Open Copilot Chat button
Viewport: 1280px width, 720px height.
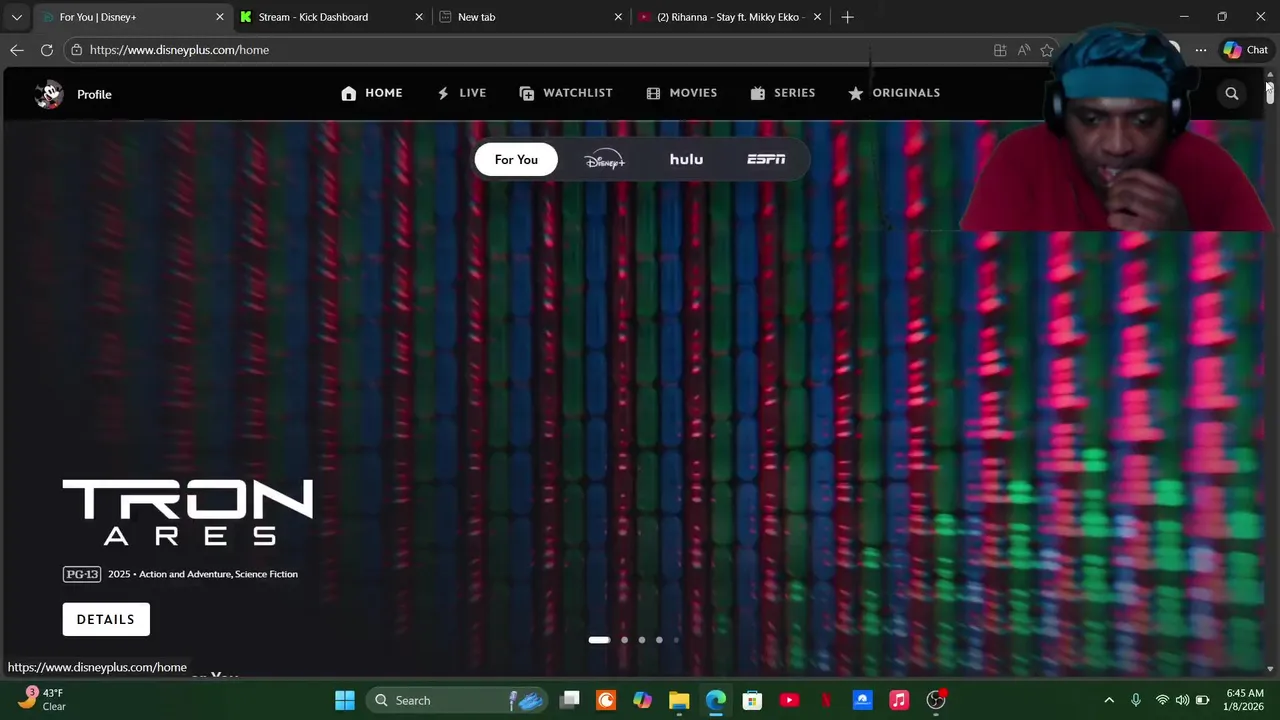(x=1246, y=50)
